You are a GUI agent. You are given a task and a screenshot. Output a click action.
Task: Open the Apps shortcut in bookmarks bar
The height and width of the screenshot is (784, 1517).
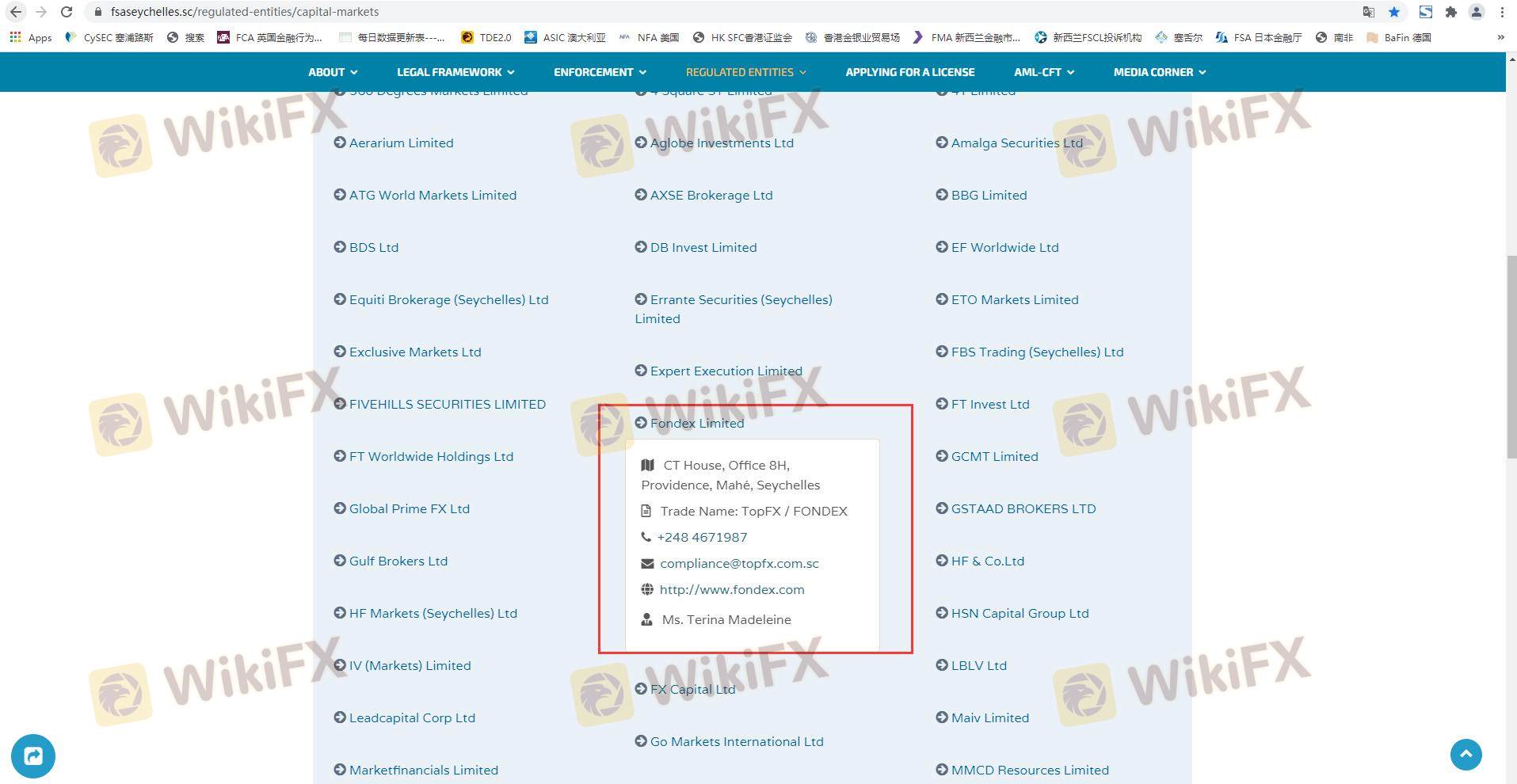point(31,37)
